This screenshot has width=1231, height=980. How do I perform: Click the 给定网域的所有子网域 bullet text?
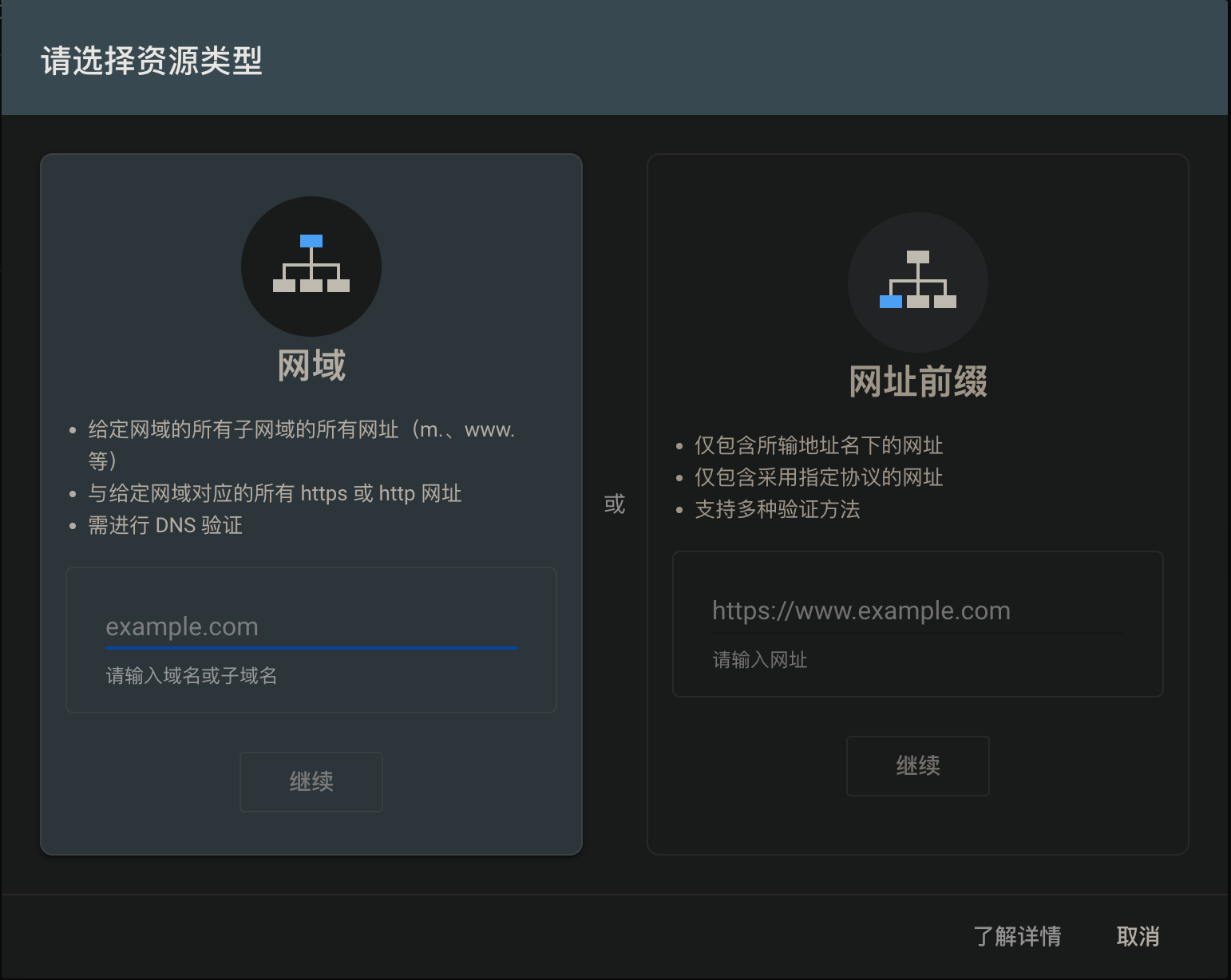[x=301, y=430]
